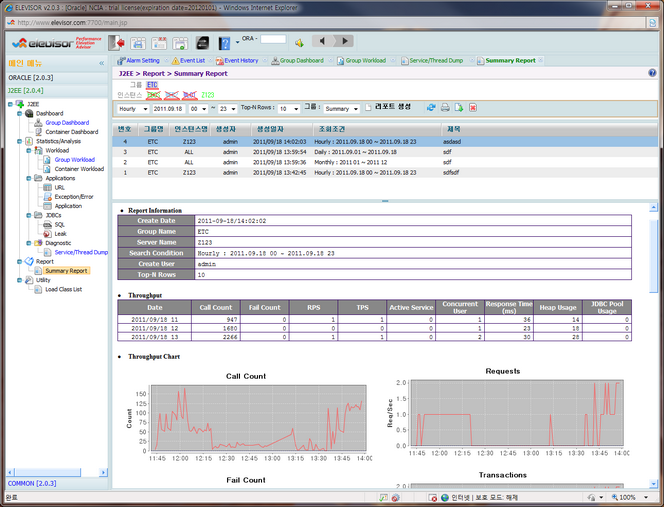
Task: Close the Event History tab
Action: 265,60
